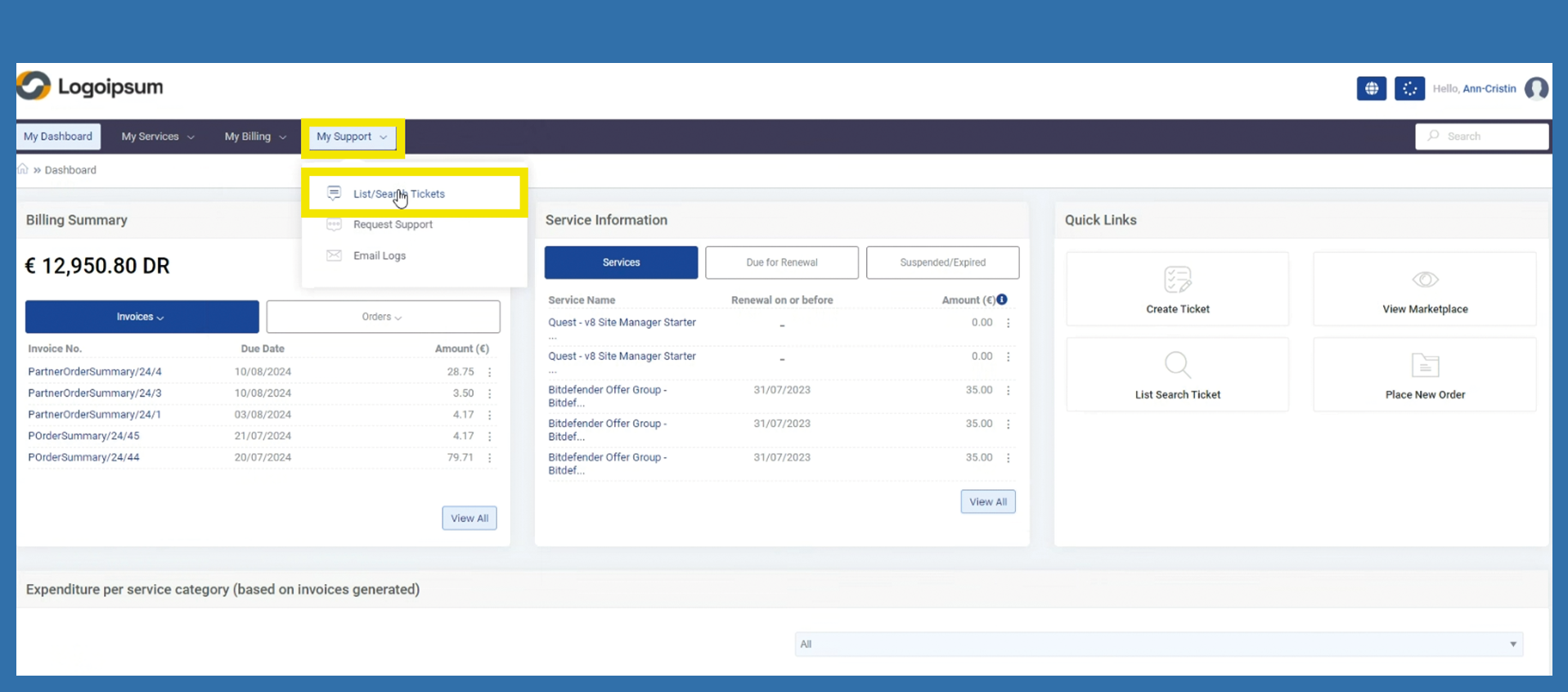Select List/Search Tickets from menu

coord(399,194)
